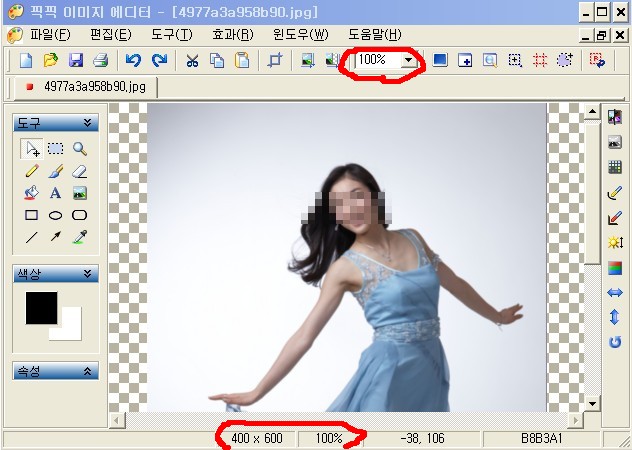Viewport: 632px width, 450px height.
Task: Paste from clipboard using the toolbar icon
Action: tap(242, 60)
